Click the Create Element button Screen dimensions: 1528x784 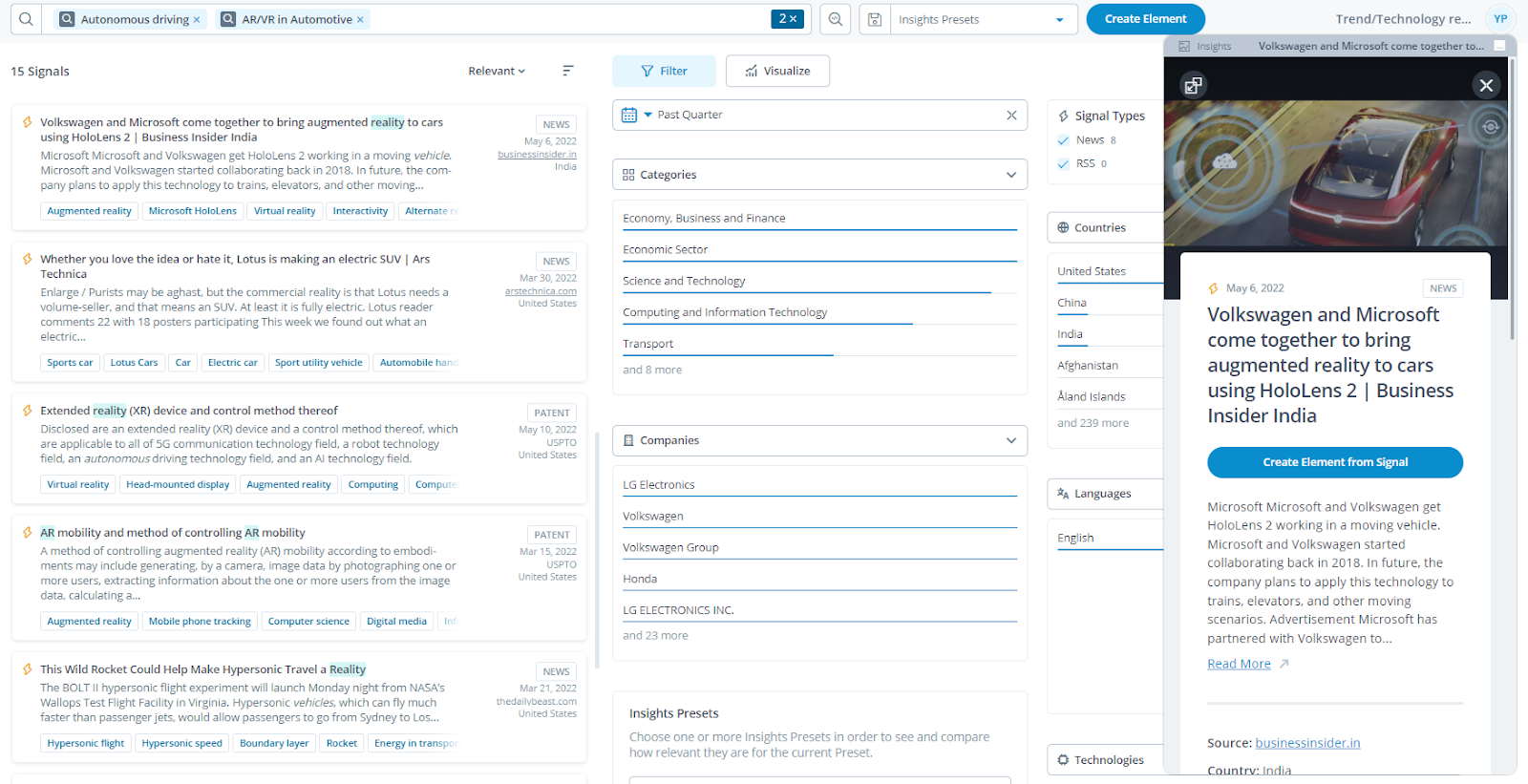[1145, 19]
